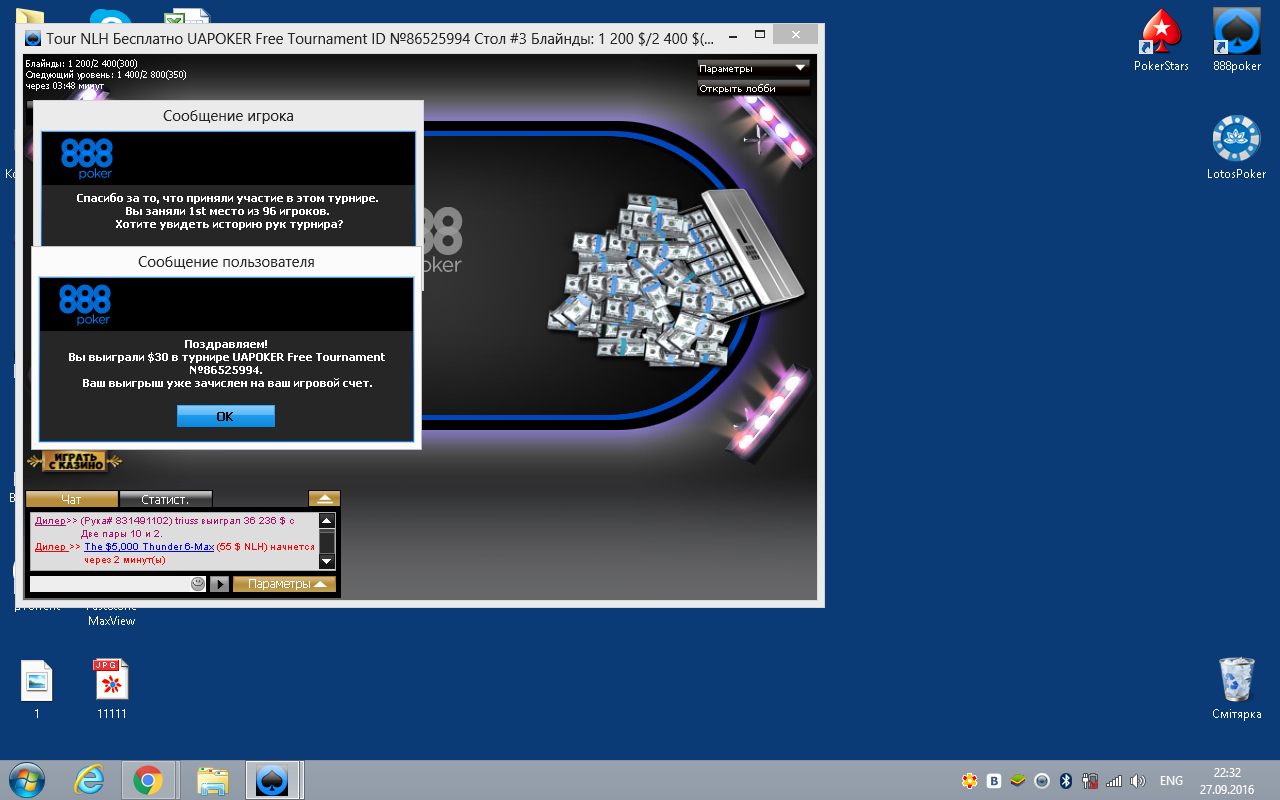Click the Играть с казино banner
This screenshot has height=800, width=1280.
coord(74,461)
